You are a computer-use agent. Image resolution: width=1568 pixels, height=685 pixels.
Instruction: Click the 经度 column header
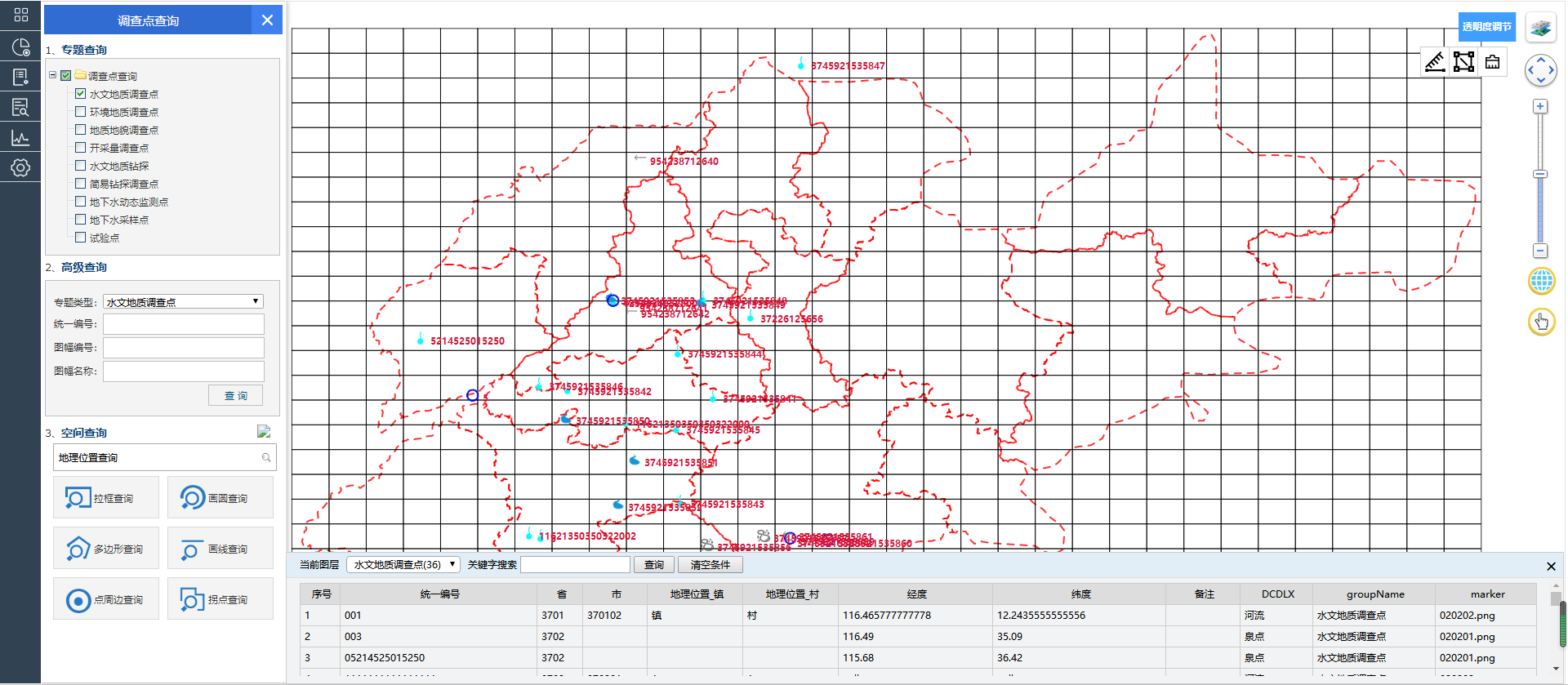pos(915,594)
